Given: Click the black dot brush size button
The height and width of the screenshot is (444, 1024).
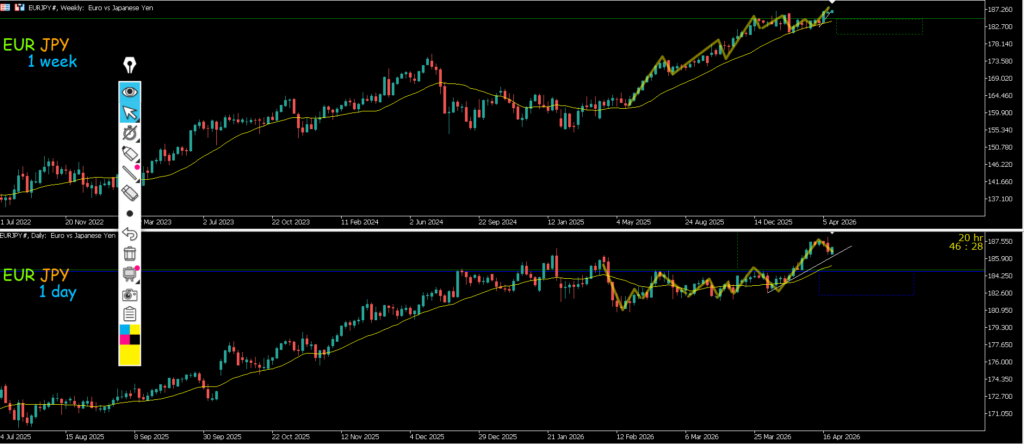Looking at the screenshot, I should coord(130,213).
